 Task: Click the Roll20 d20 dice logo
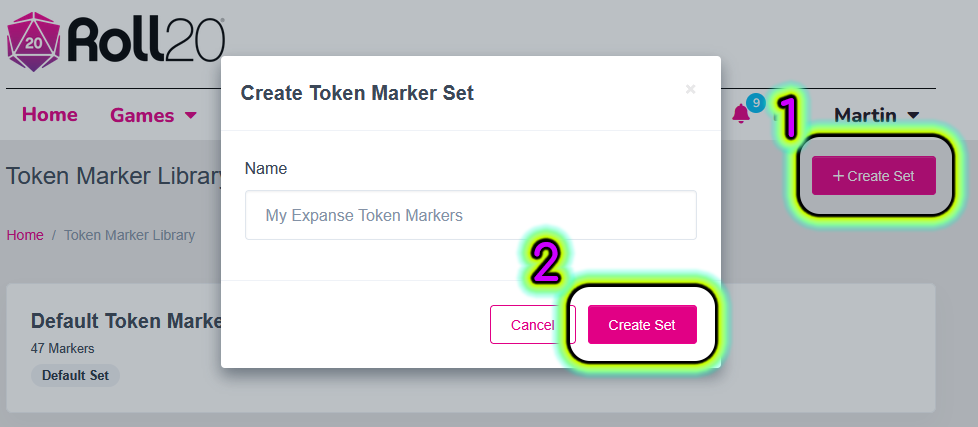[33, 42]
